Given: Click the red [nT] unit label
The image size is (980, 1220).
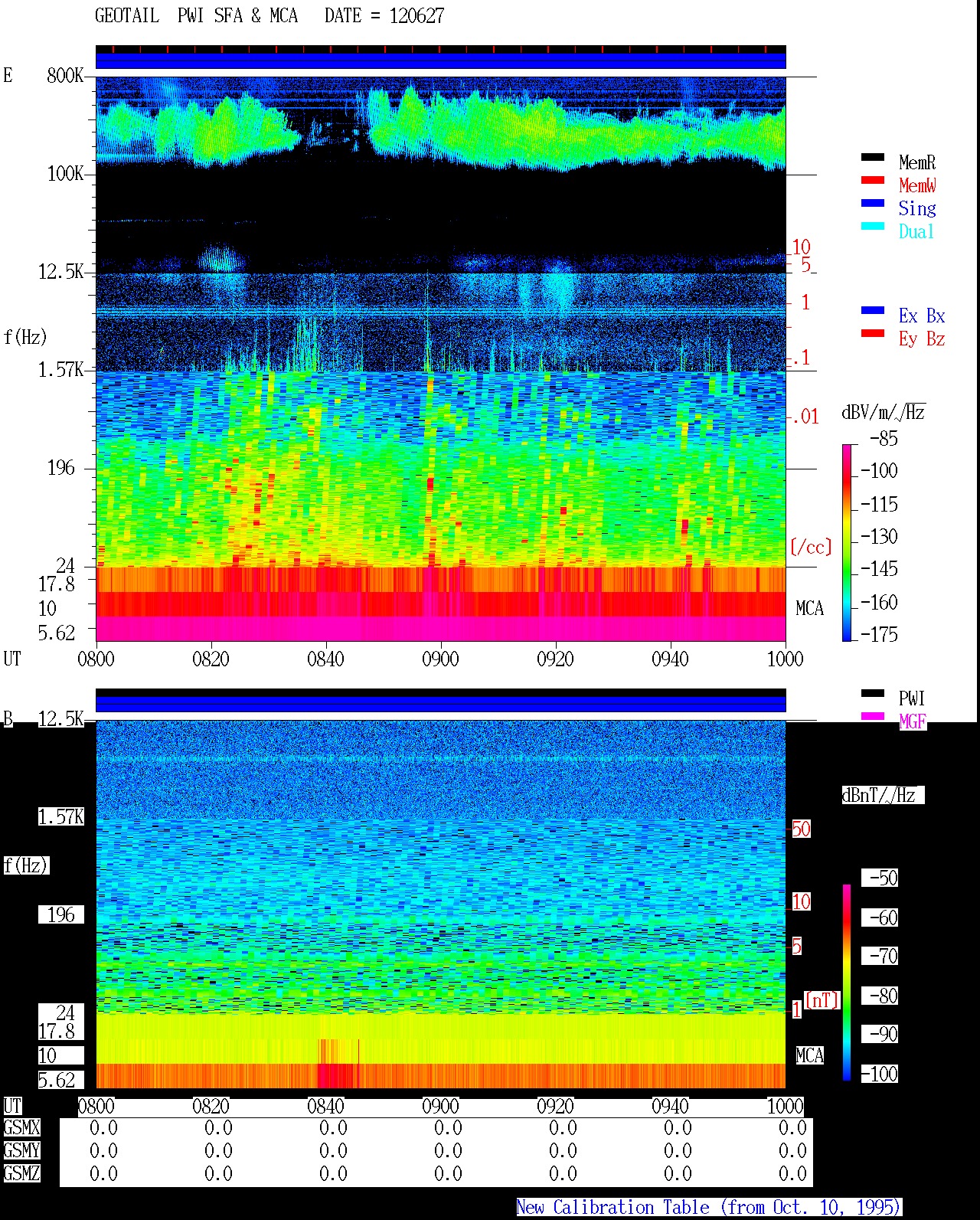Looking at the screenshot, I should point(822,1000).
